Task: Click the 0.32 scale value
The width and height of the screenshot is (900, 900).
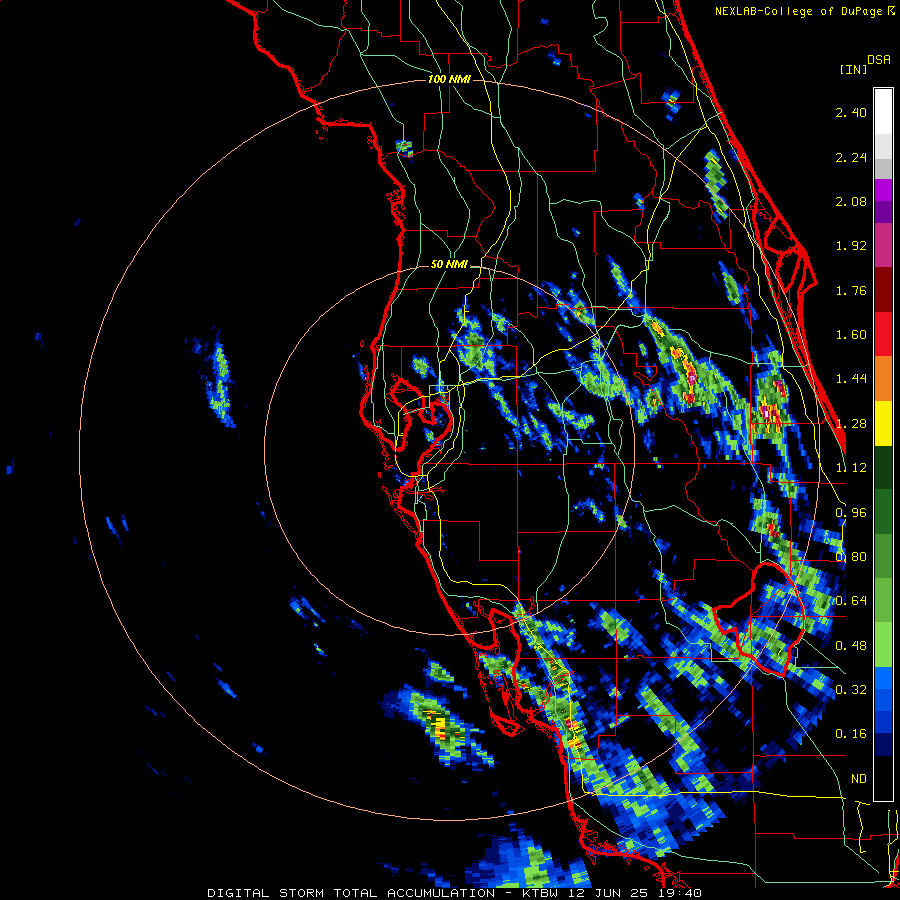Action: pos(851,690)
